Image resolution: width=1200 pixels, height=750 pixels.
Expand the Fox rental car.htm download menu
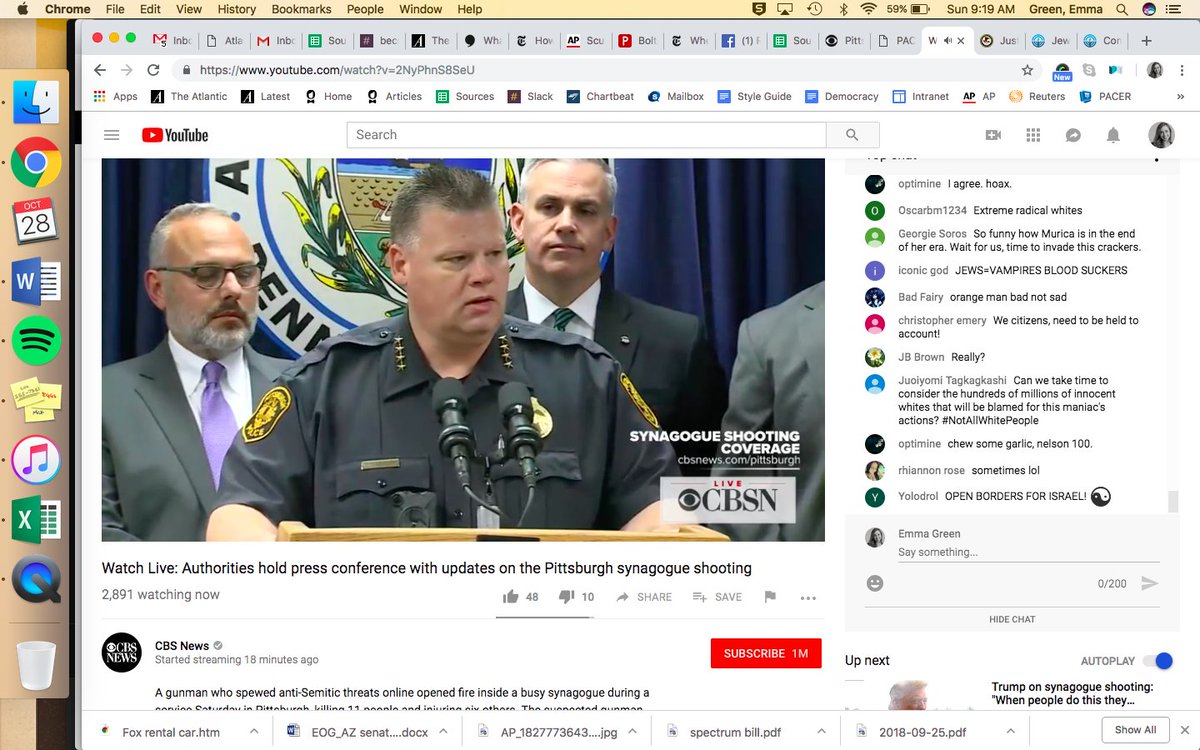pos(253,731)
